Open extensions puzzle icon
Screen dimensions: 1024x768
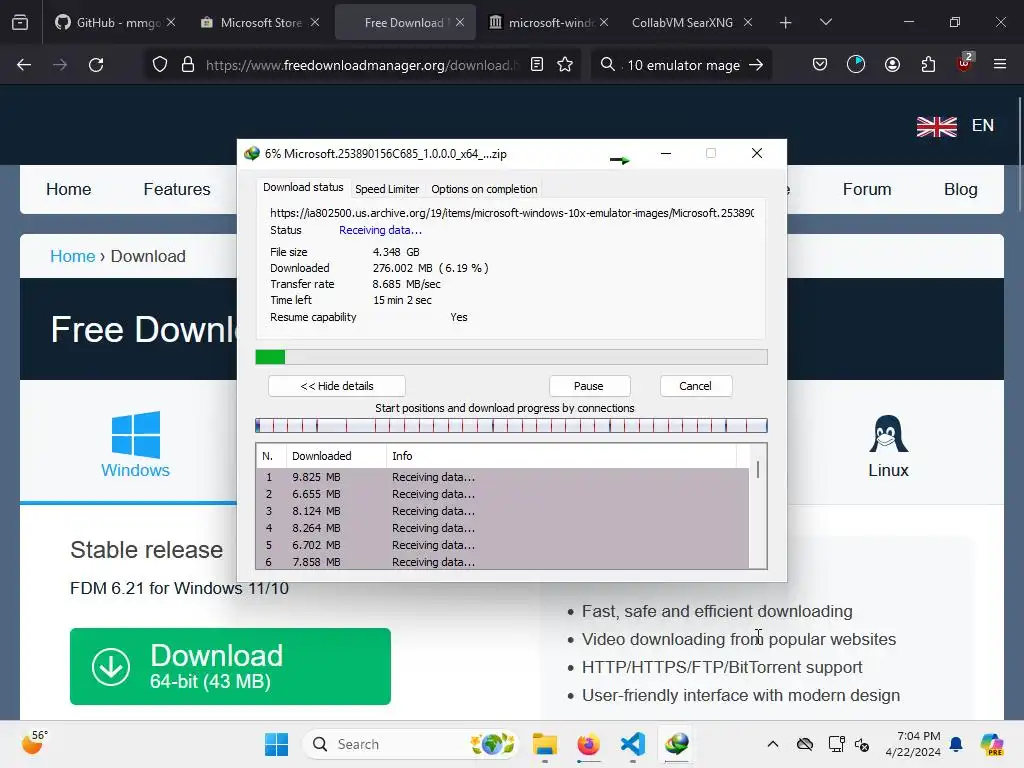[x=928, y=65]
